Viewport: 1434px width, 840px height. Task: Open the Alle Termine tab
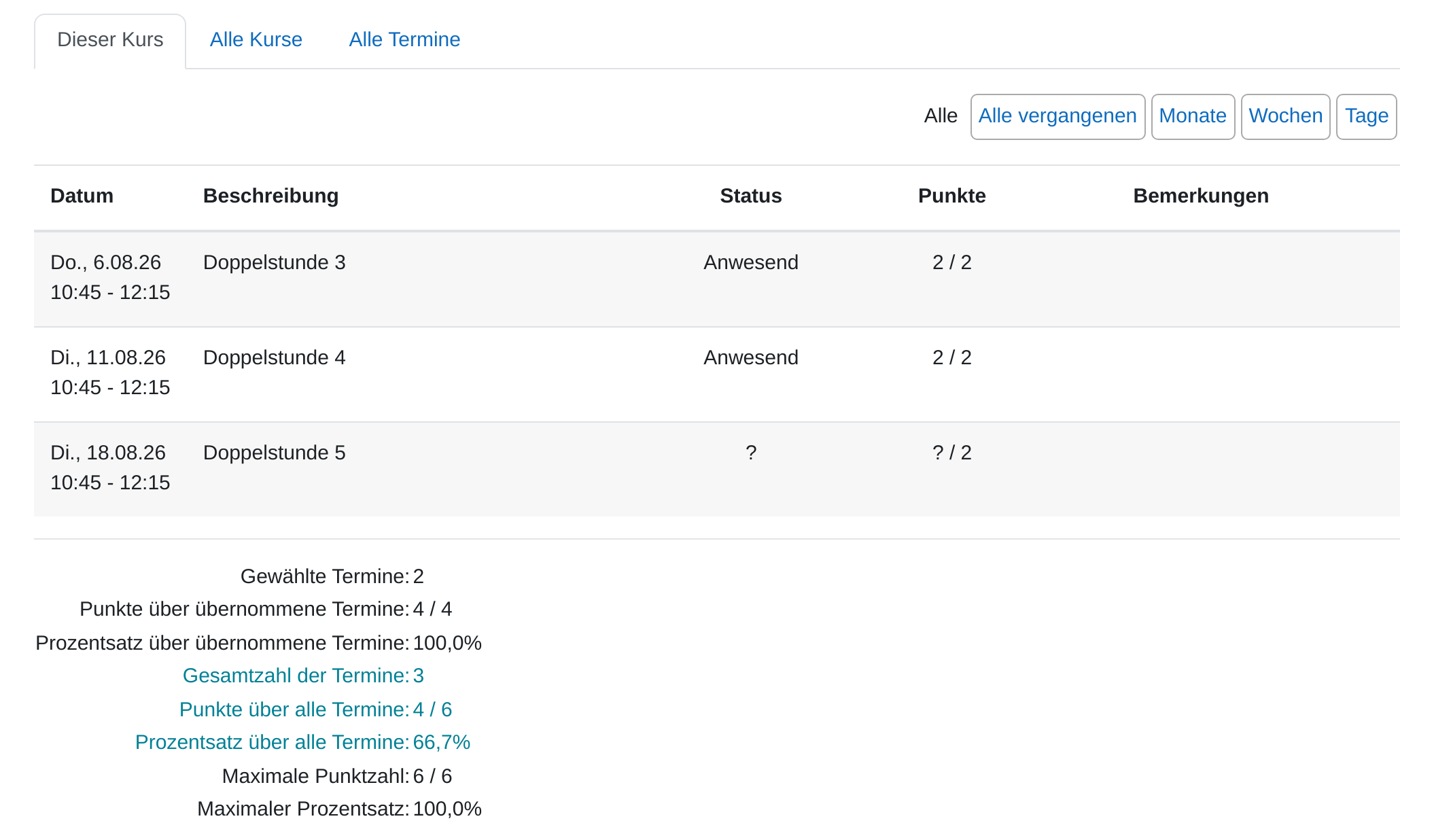pos(404,40)
